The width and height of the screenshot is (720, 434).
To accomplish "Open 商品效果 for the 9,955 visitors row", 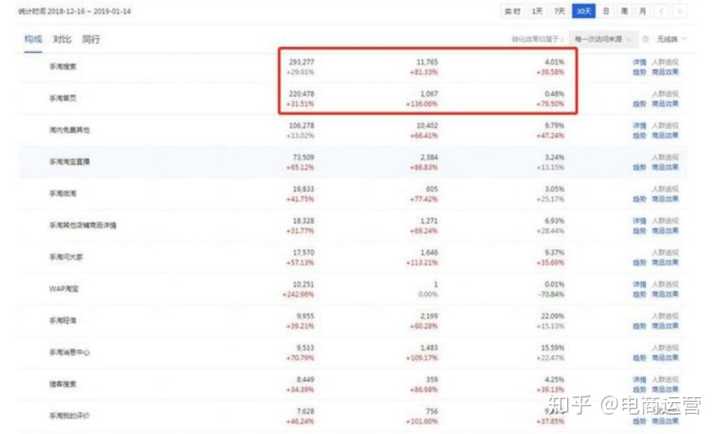I will tap(665, 326).
